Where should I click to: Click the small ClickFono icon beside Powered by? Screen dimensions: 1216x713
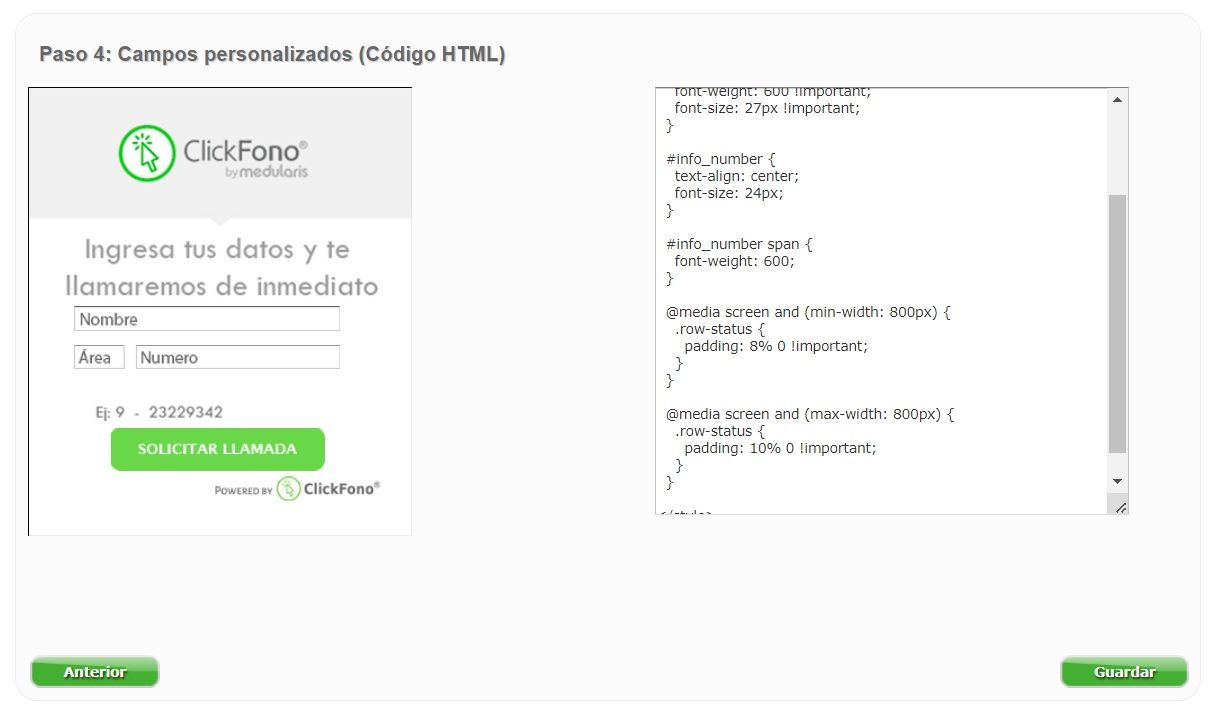288,489
